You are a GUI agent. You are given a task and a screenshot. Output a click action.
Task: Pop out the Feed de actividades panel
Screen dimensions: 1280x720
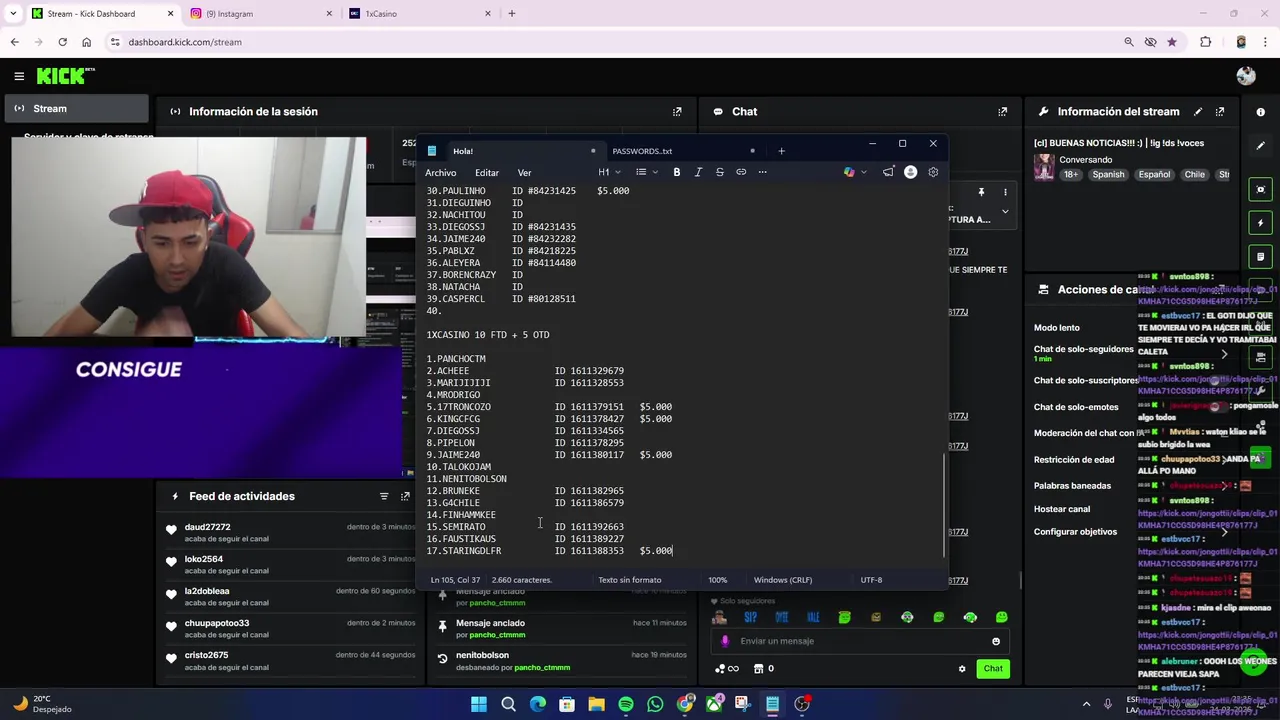click(405, 496)
